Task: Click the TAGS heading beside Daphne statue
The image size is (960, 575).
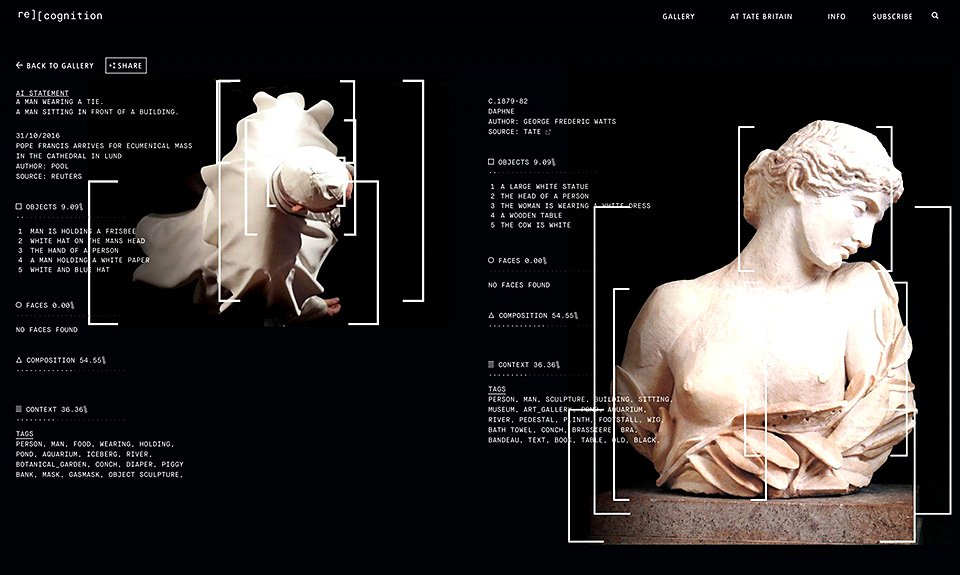Action: [x=497, y=389]
